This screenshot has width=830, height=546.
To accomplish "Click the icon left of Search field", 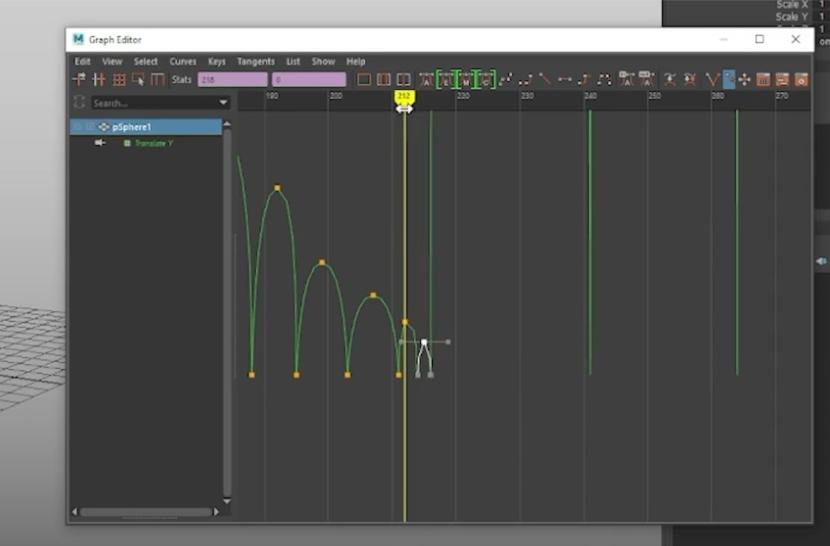I will [79, 102].
